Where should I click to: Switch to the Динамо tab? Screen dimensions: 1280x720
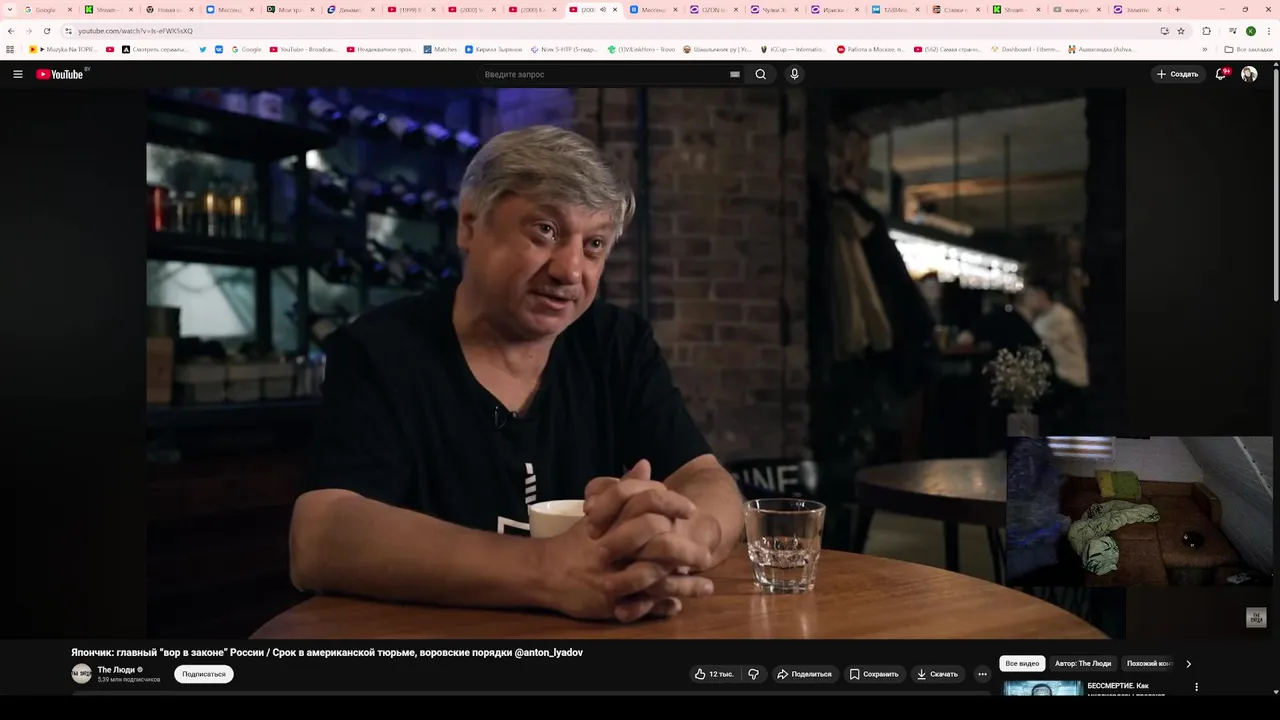(x=352, y=10)
